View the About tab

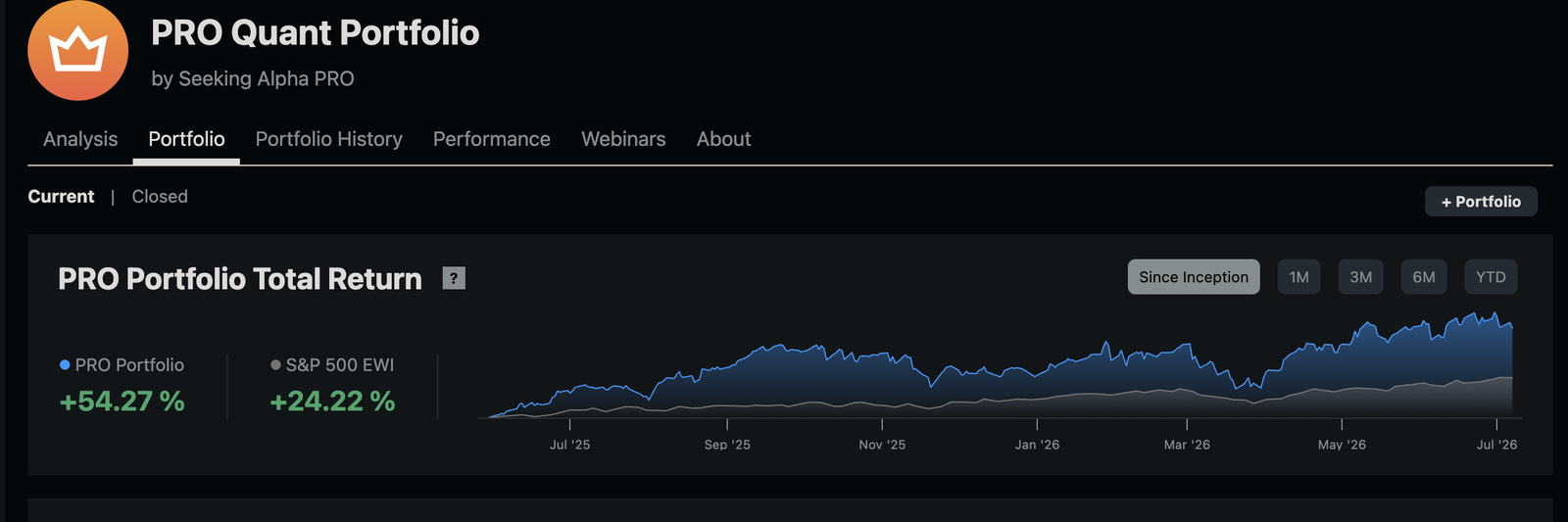coord(724,139)
